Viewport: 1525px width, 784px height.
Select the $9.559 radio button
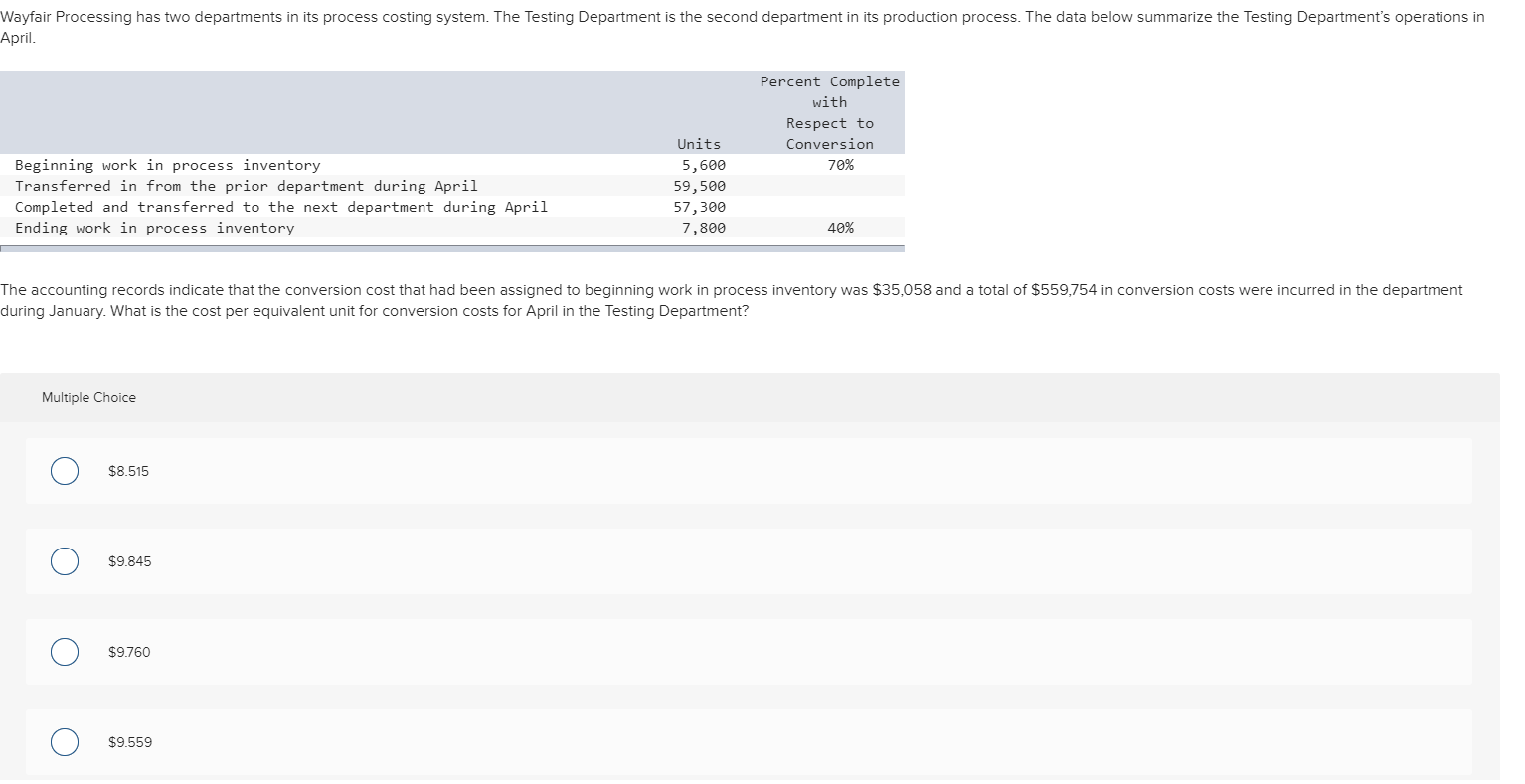(x=64, y=742)
